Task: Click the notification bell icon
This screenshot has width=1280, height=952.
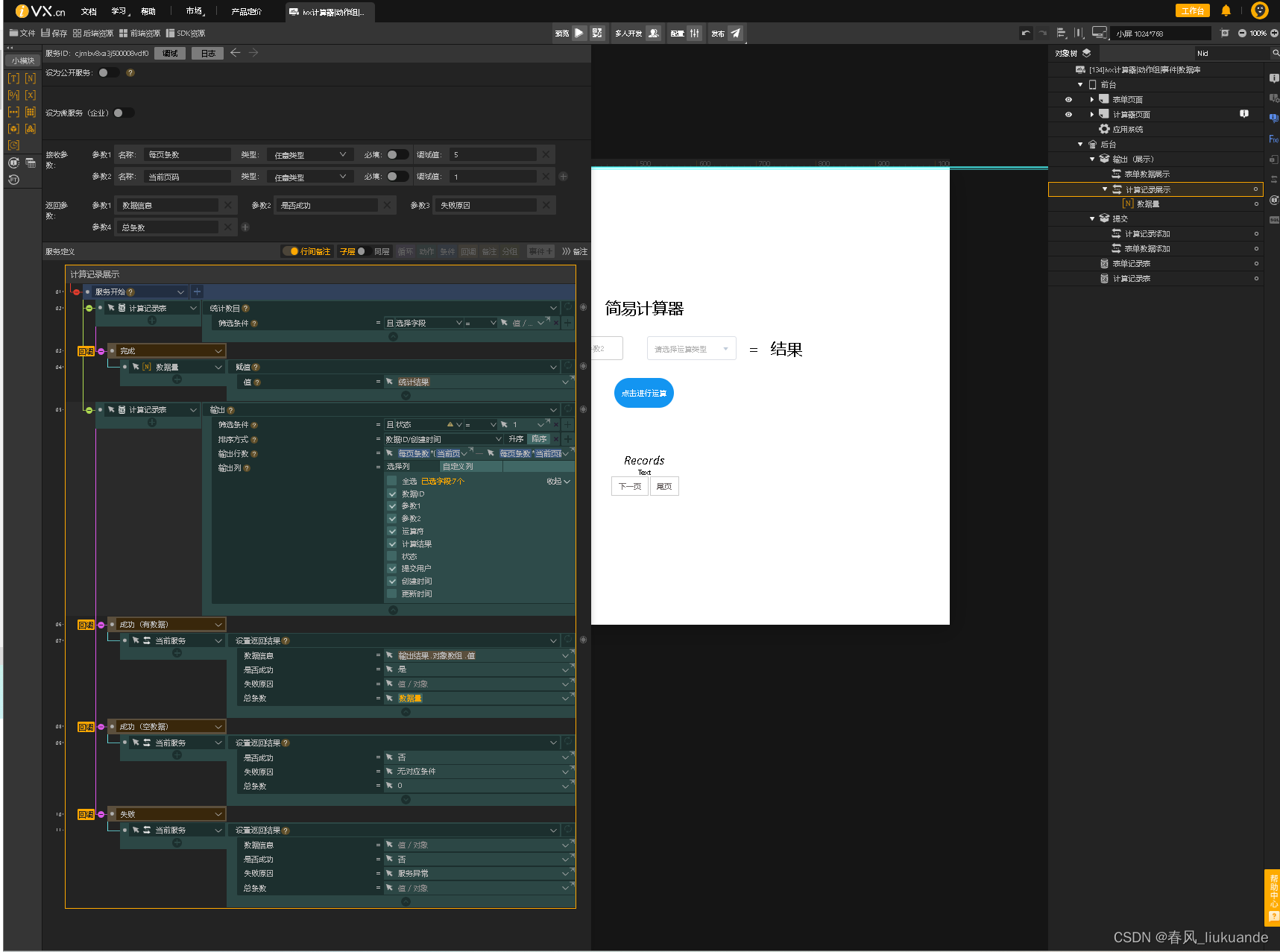Action: tap(1226, 10)
